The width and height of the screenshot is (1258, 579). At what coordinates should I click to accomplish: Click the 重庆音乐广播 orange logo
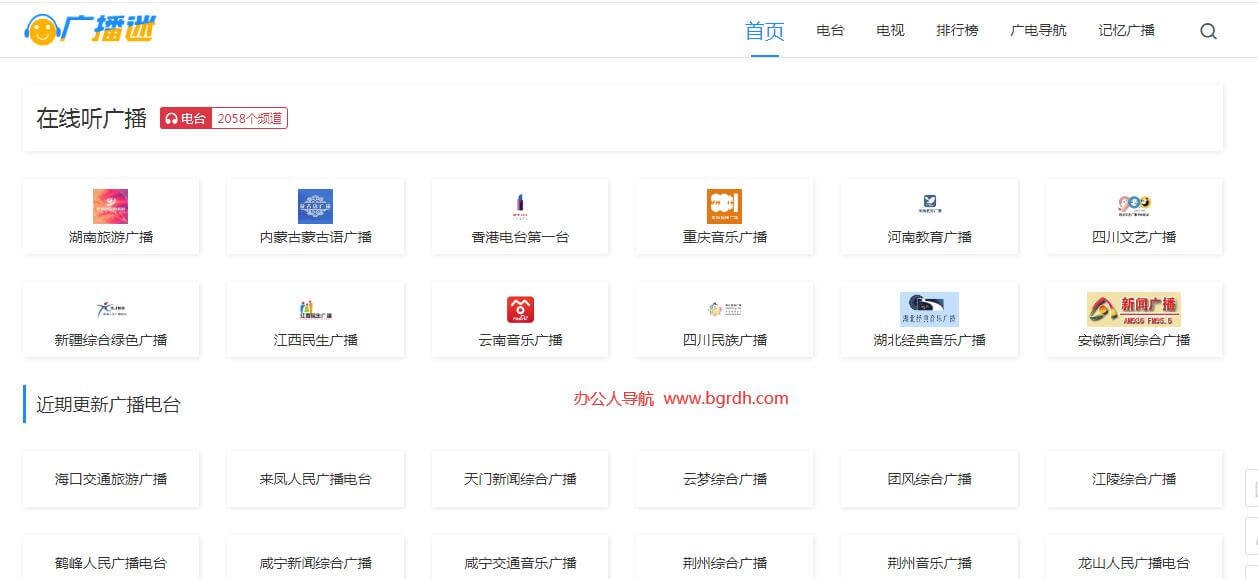coord(724,206)
